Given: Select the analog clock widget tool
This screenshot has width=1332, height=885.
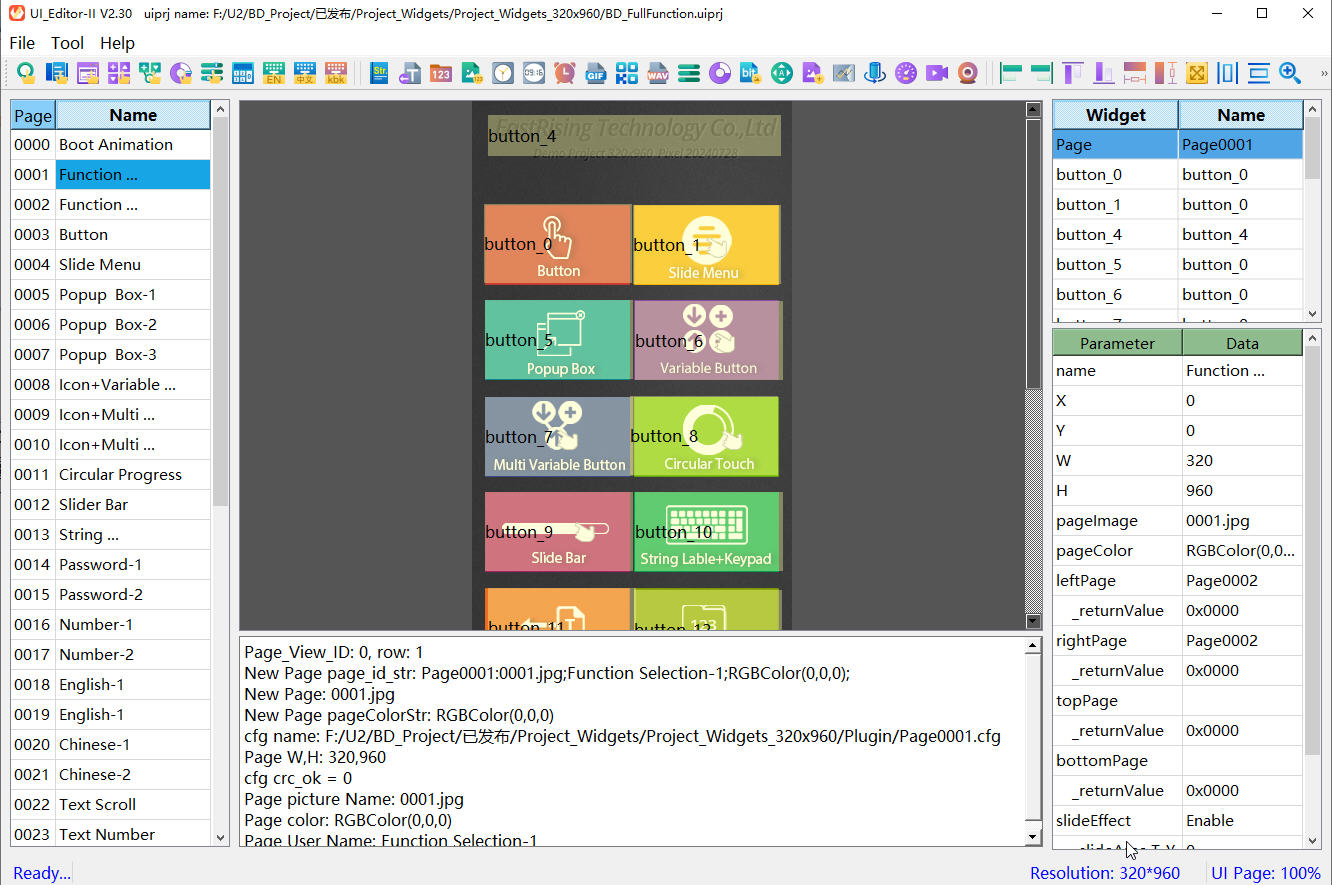Looking at the screenshot, I should click(x=503, y=73).
